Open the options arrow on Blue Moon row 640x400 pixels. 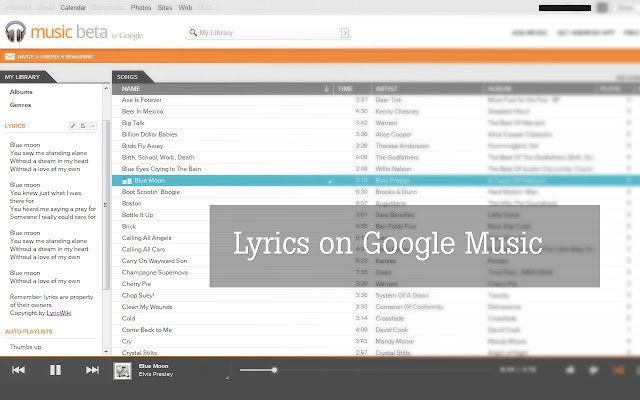point(330,181)
